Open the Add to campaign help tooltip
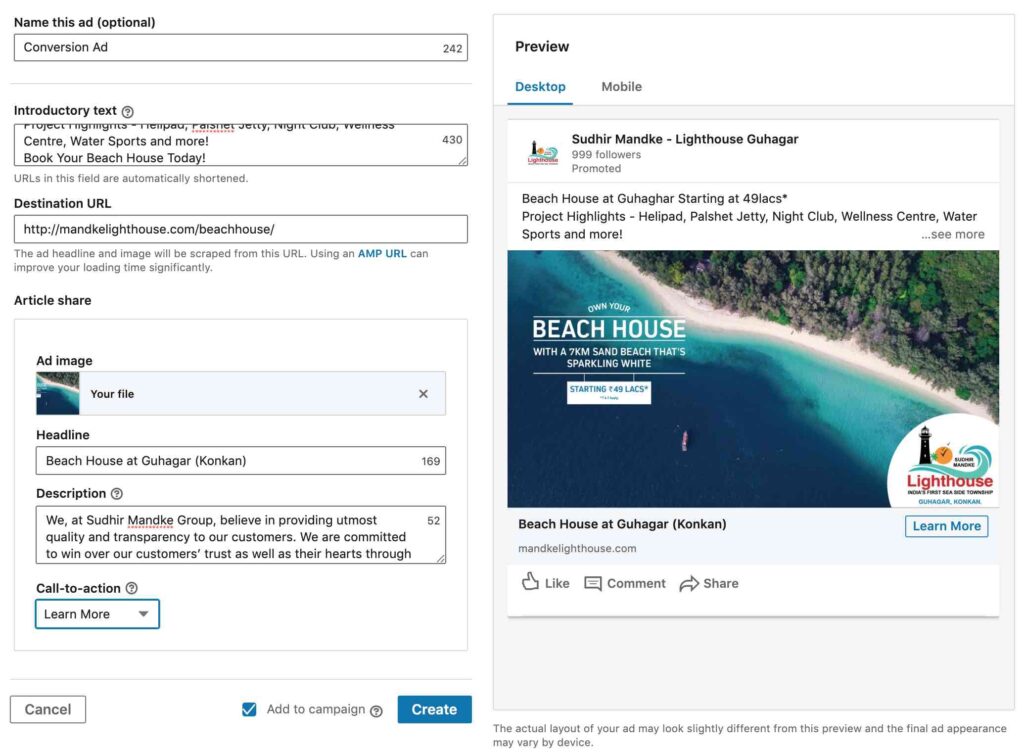 (376, 710)
